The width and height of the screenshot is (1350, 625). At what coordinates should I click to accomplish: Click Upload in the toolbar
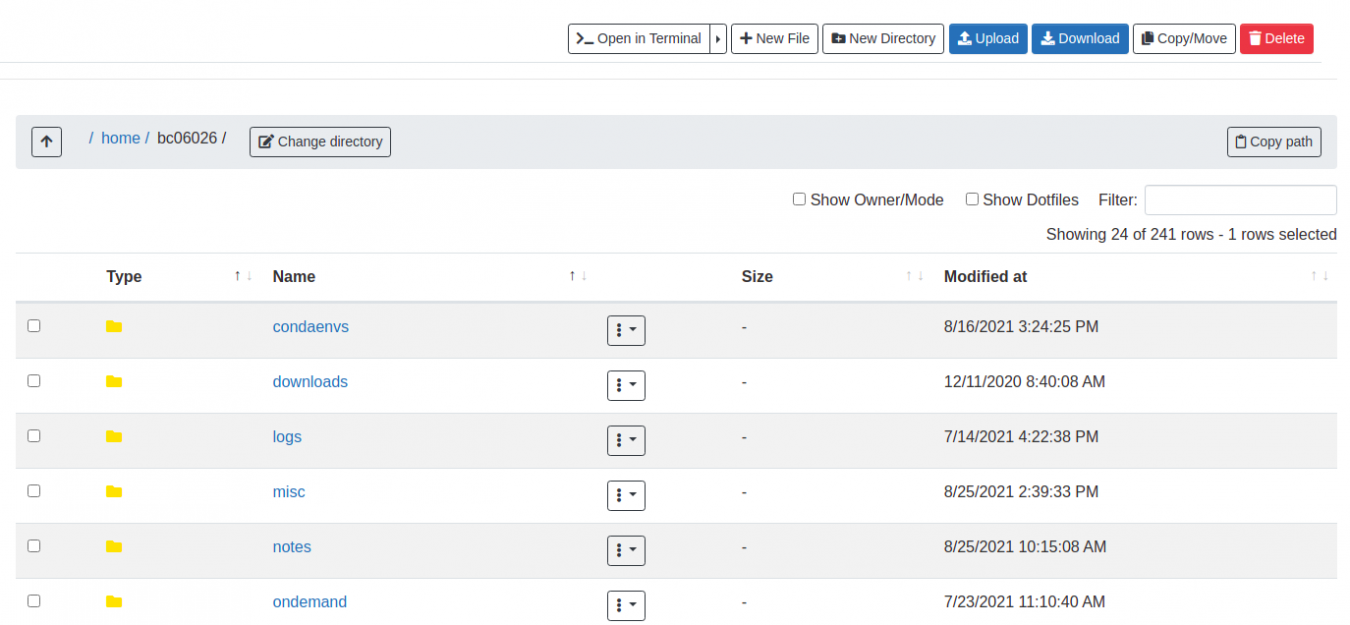point(987,39)
